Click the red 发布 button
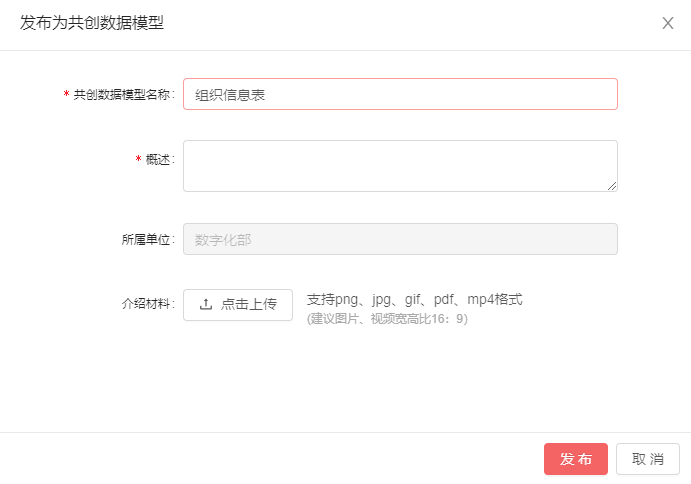The image size is (691, 484). point(575,459)
